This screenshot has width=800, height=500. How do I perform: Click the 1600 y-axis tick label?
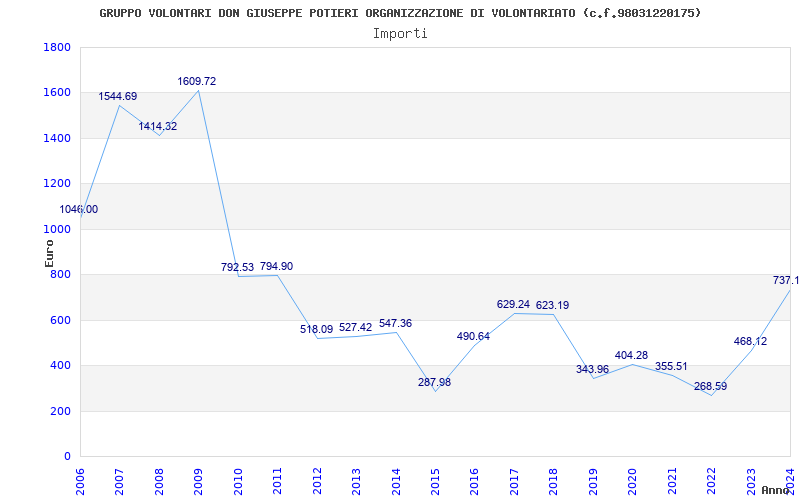57,93
